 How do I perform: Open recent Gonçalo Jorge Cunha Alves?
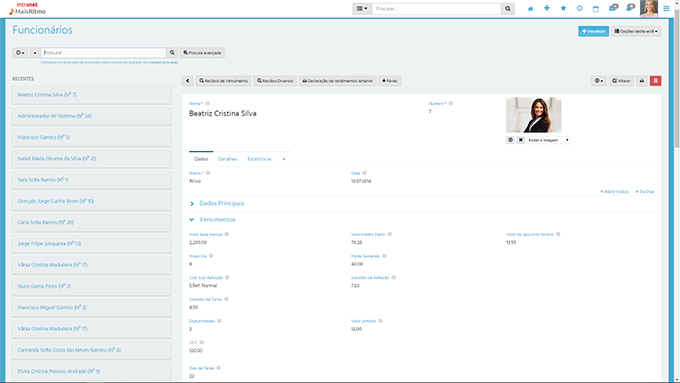pos(92,201)
